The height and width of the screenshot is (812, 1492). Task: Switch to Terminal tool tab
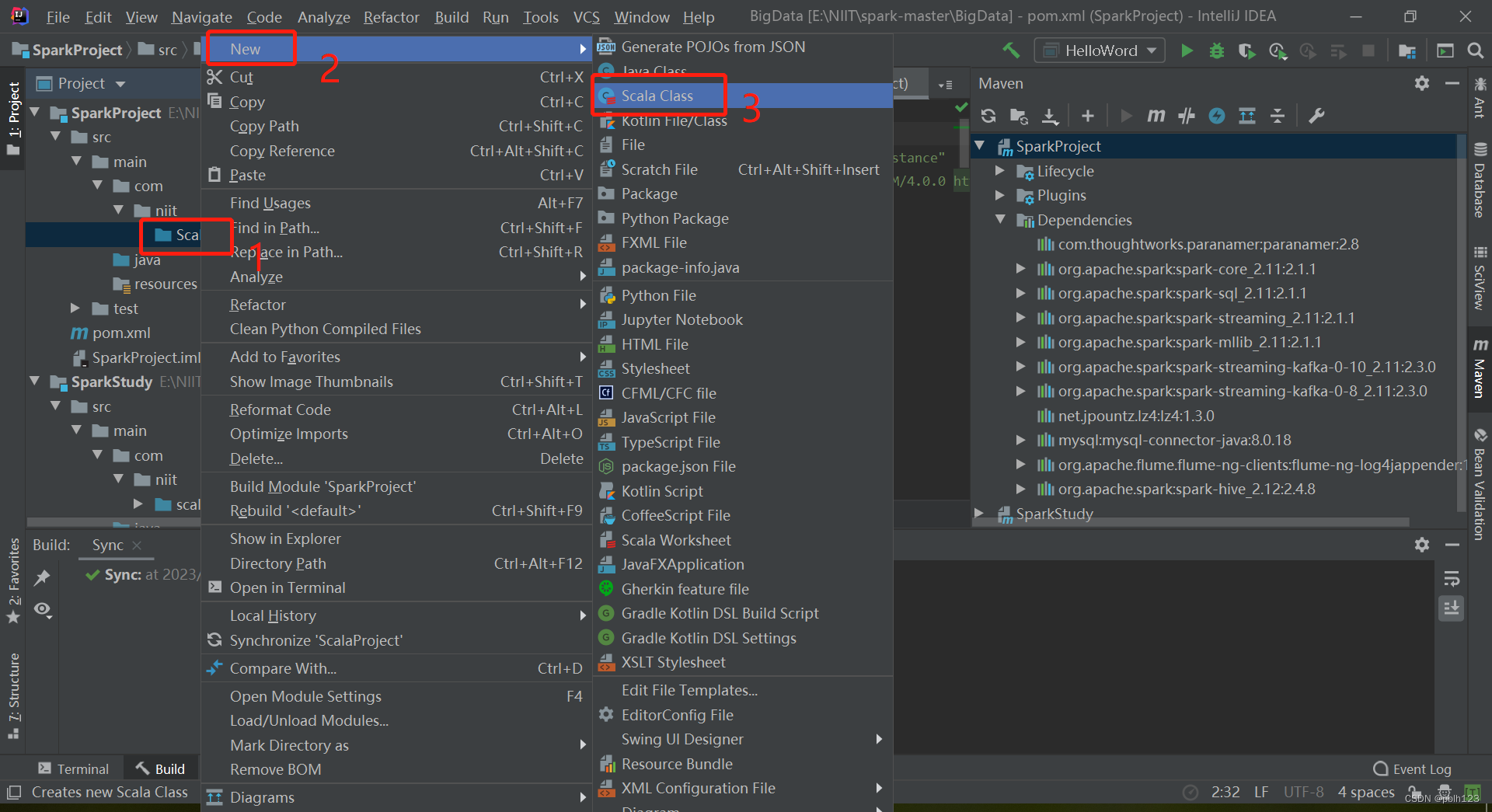point(74,768)
